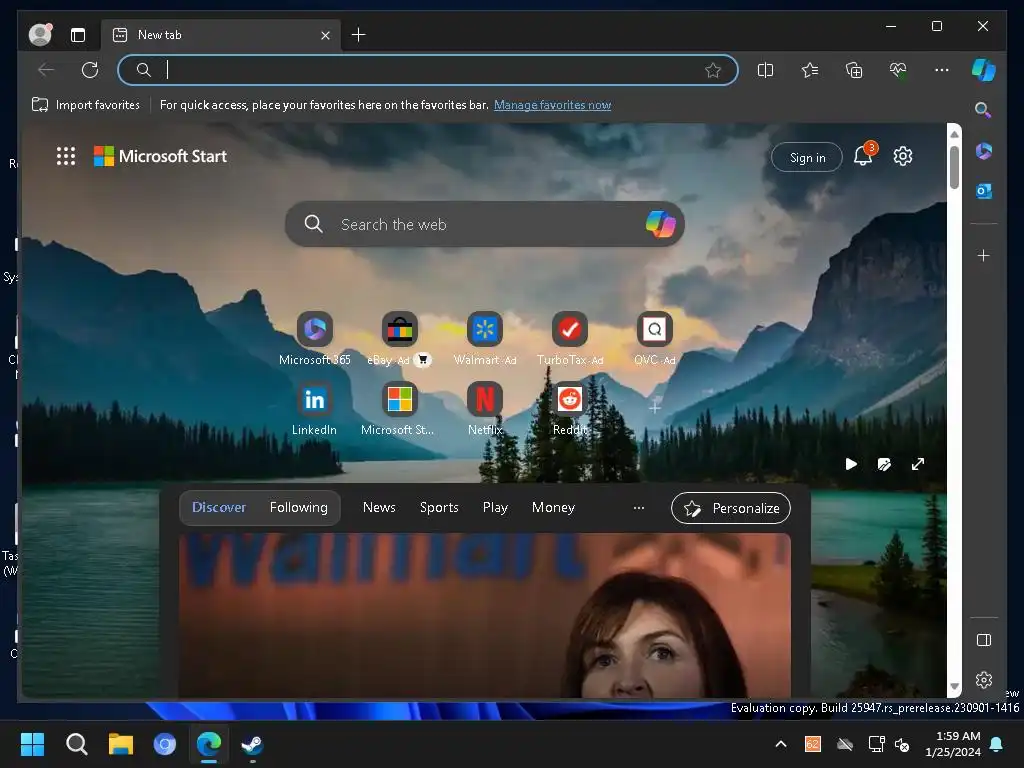Open the QVC quick link
The width and height of the screenshot is (1024, 768).
pos(654,338)
